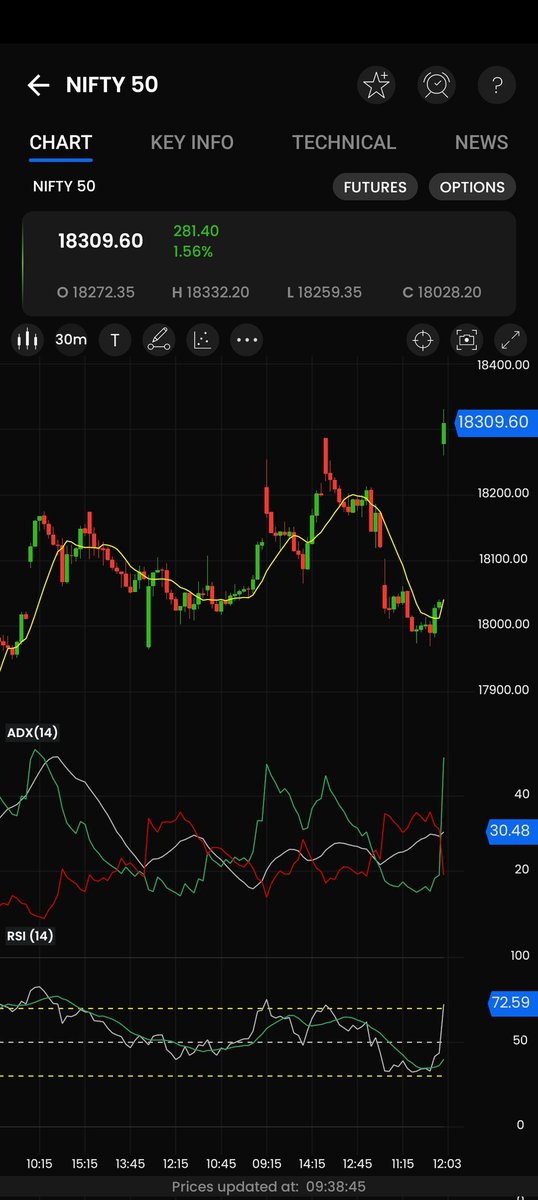Open more chart options ellipsis
The image size is (538, 1200).
(x=246, y=340)
